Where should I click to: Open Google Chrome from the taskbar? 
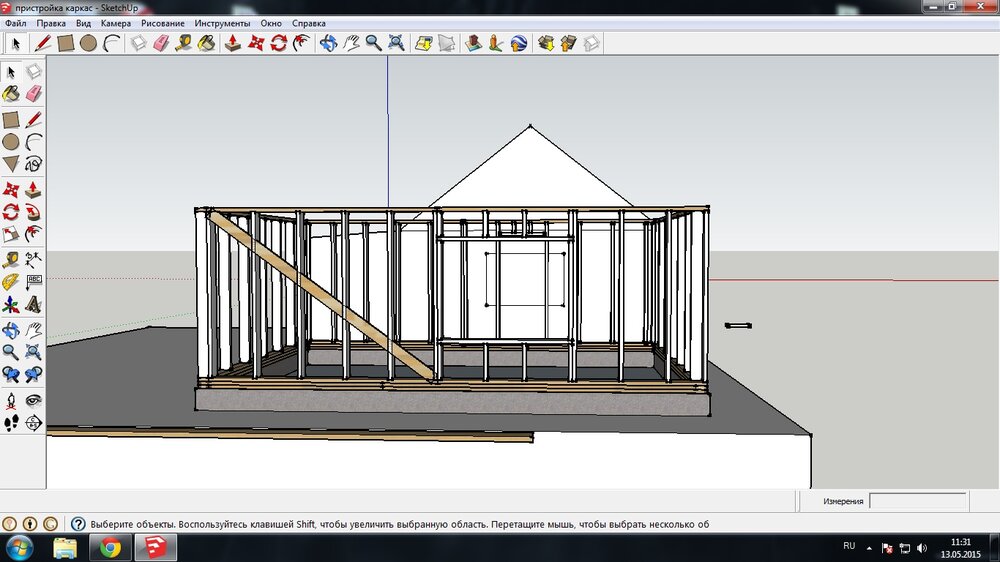click(110, 547)
